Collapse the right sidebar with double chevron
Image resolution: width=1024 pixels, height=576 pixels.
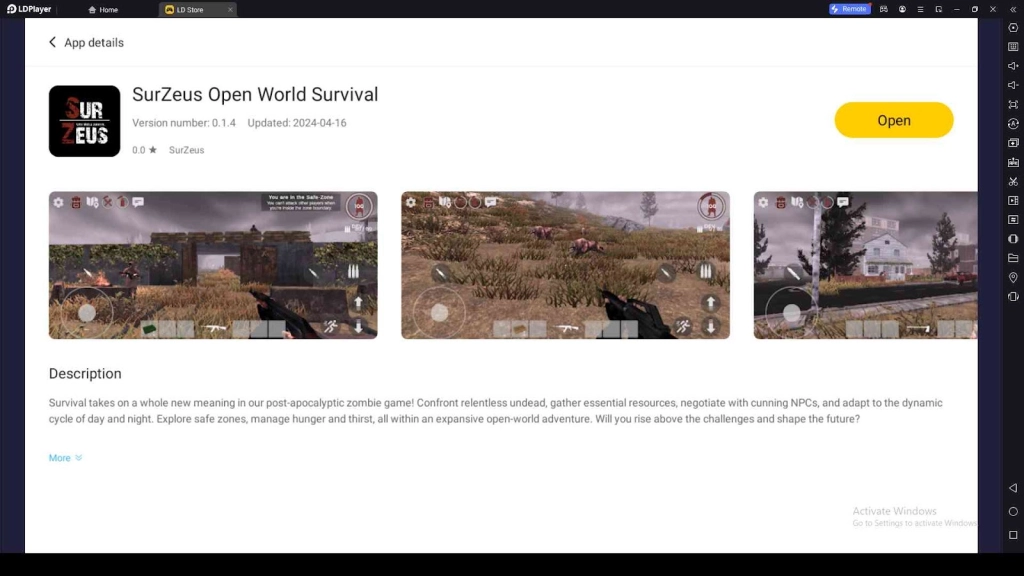tap(1013, 9)
